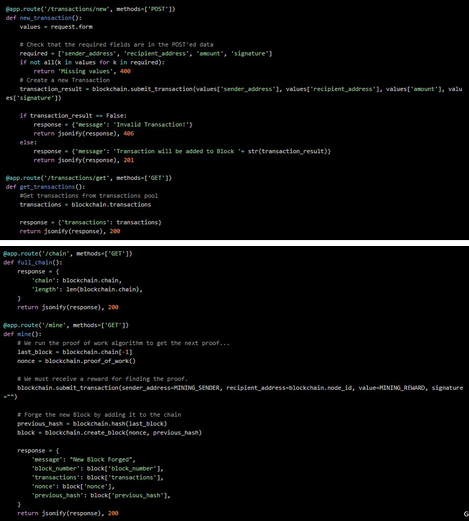This screenshot has height=521, width=469.
Task: Click the 'New Block Forged' message string
Action: (x=101, y=460)
